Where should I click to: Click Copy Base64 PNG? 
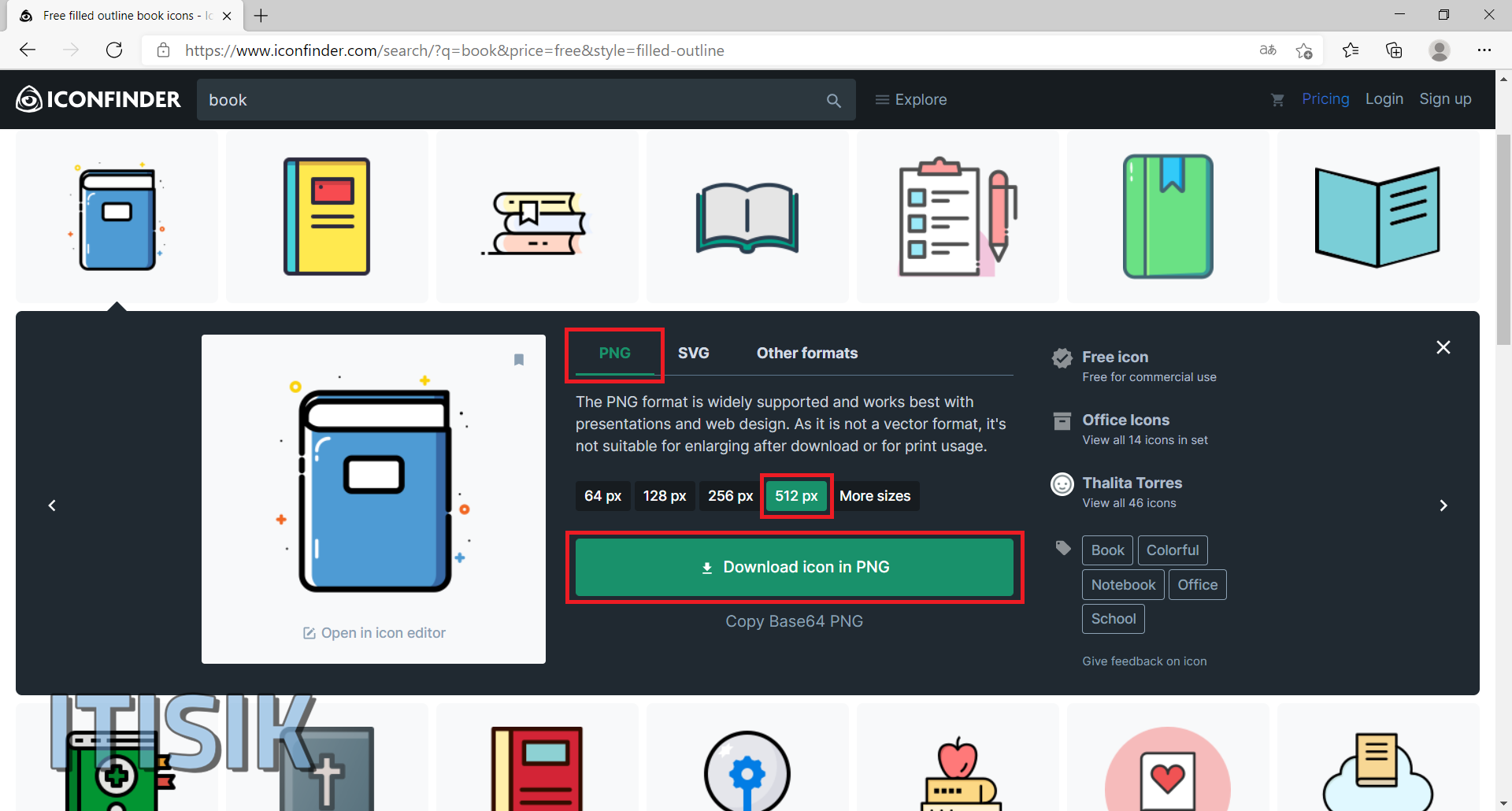click(794, 621)
